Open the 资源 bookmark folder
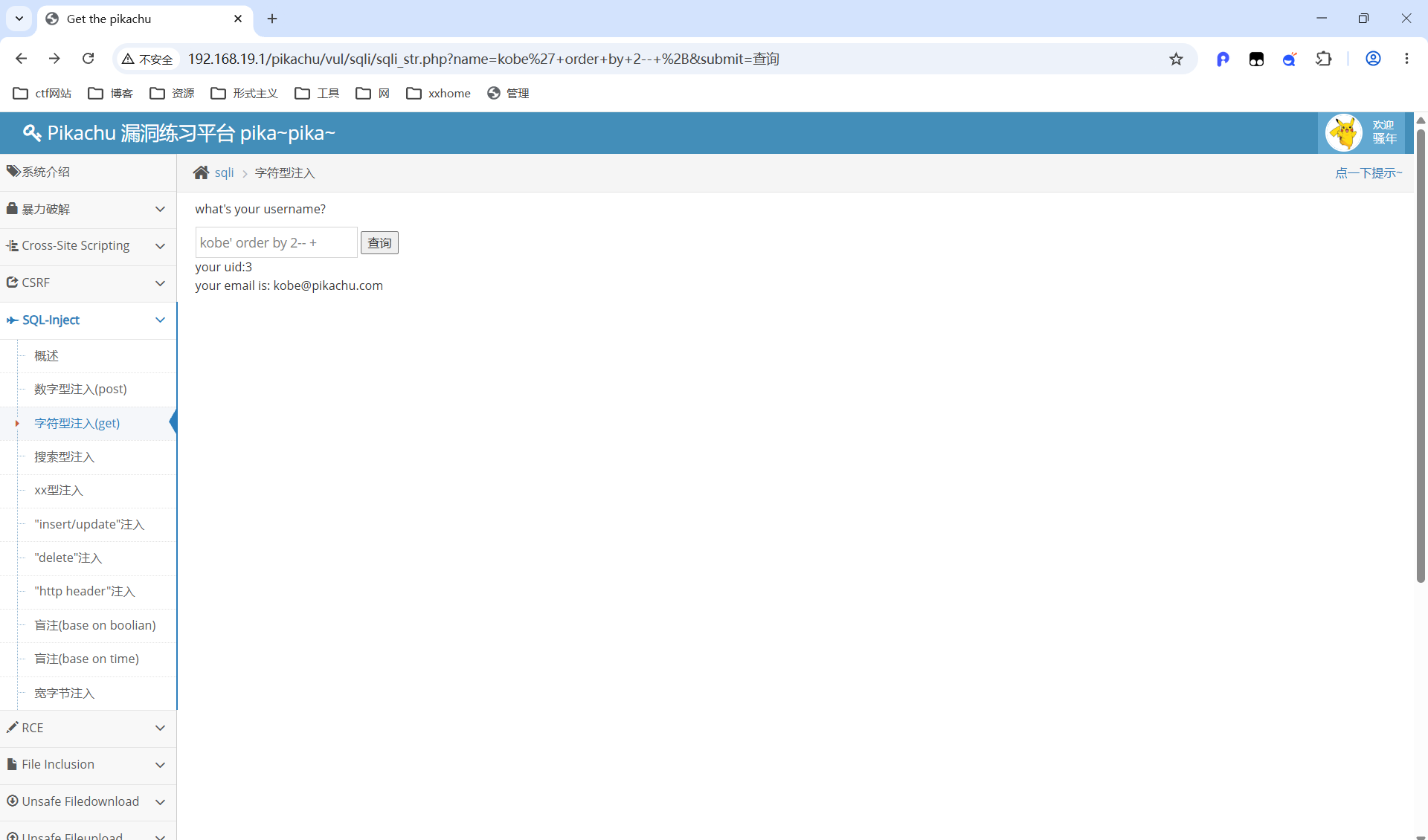 click(x=173, y=93)
